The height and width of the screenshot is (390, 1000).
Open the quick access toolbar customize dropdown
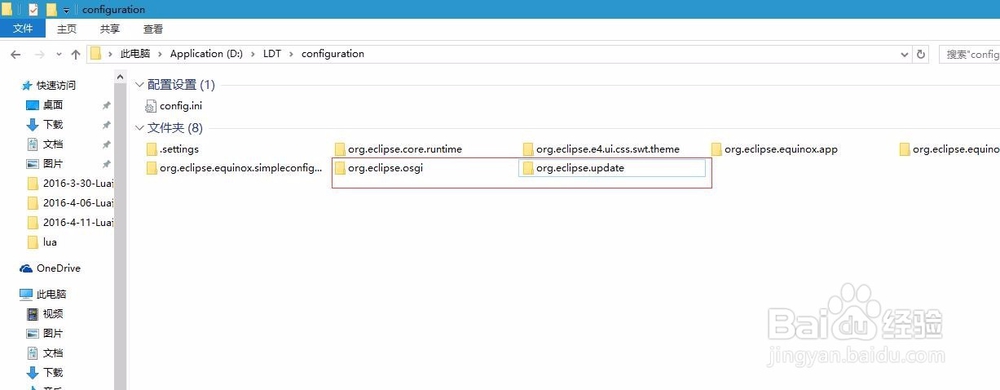point(67,10)
